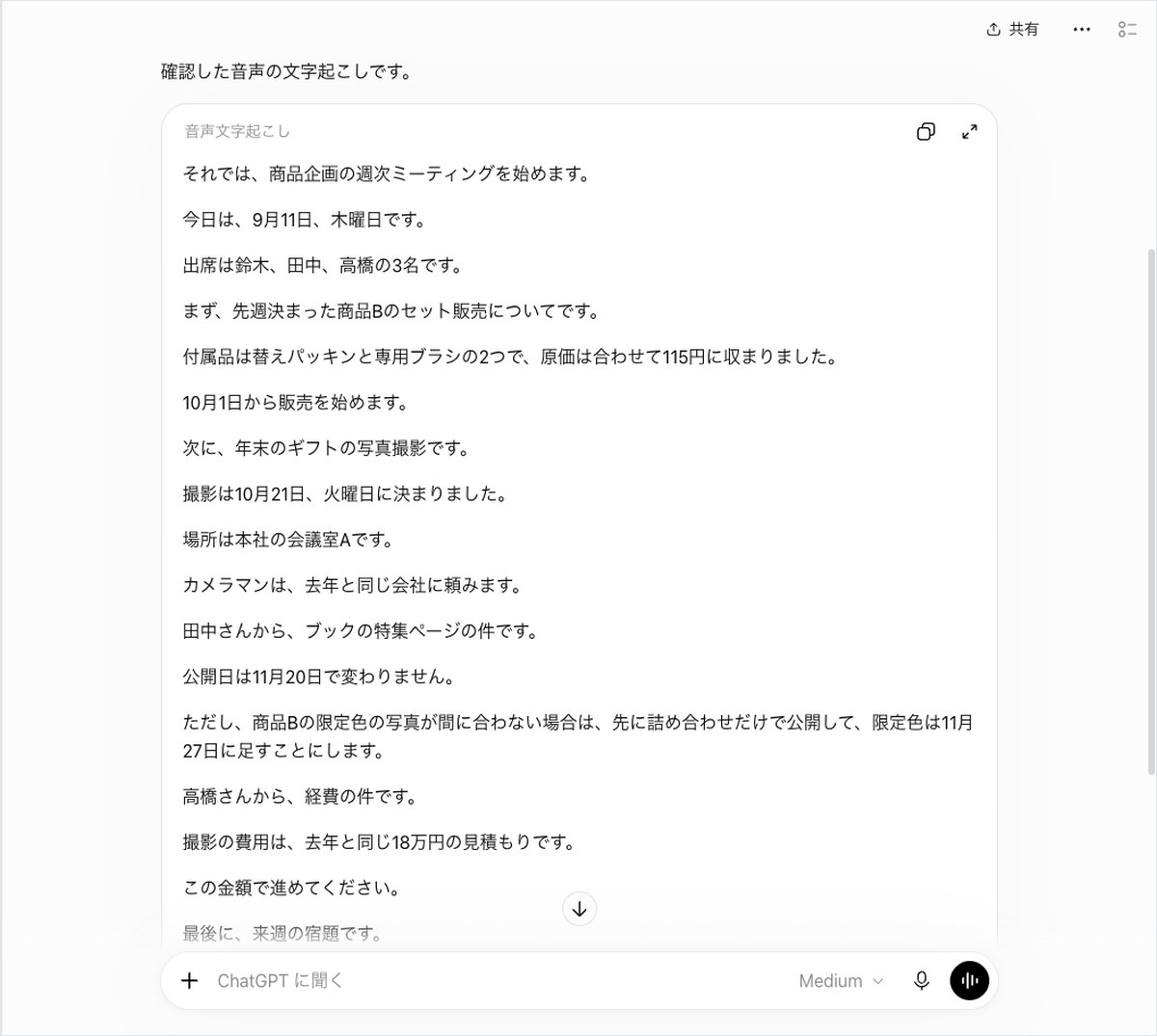The image size is (1157, 1036).
Task: Click the 音声文字起こし block title
Action: (x=237, y=131)
